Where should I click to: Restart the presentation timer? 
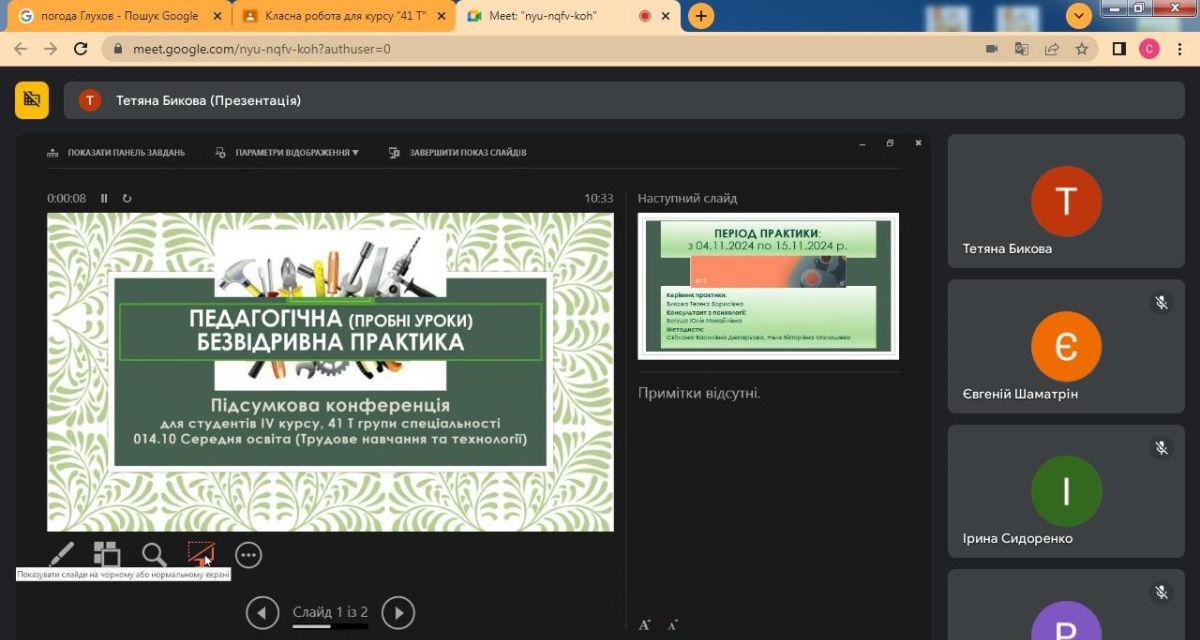127,198
